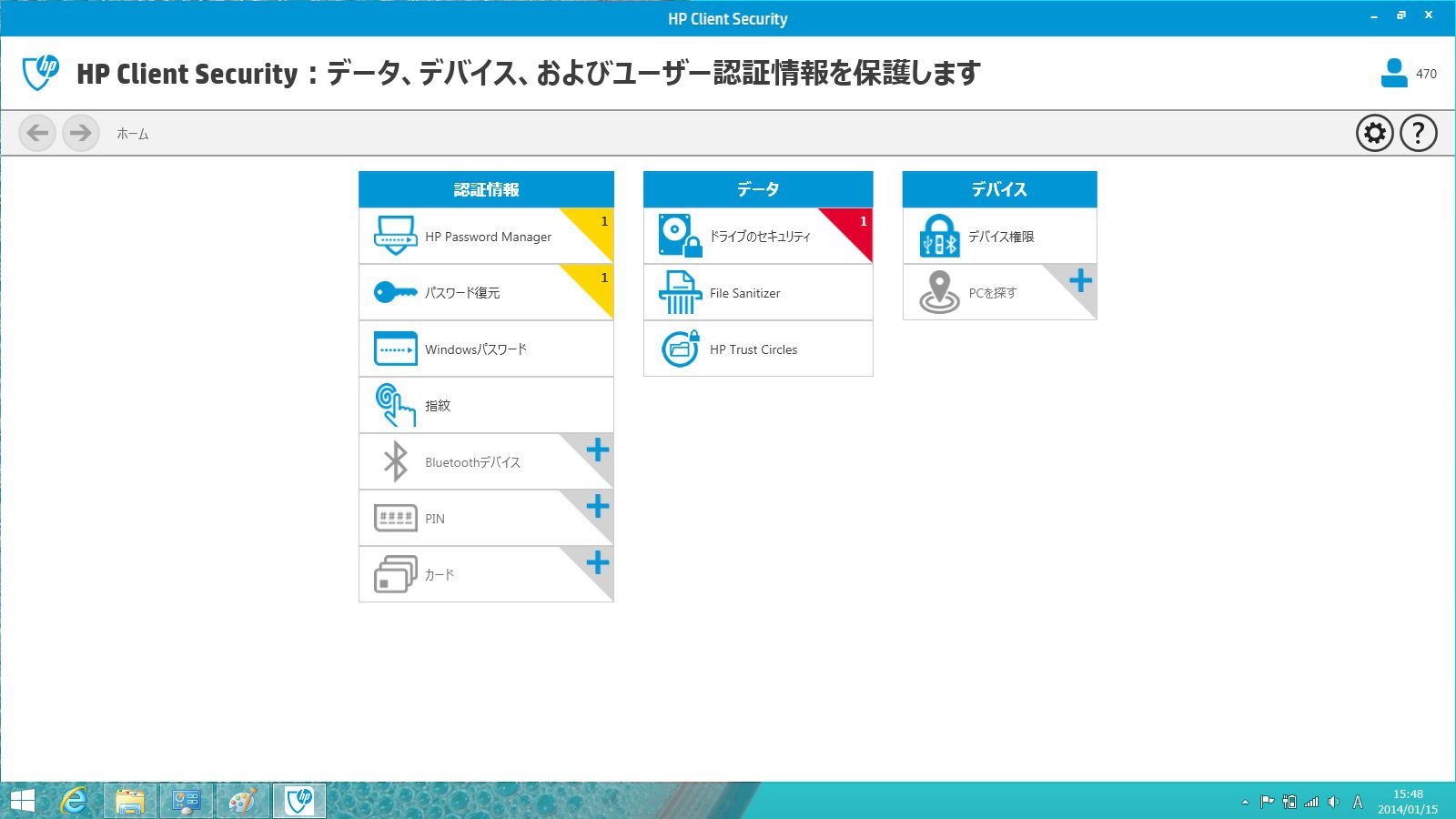Open the HP Trust Circles icon
The height and width of the screenshot is (819, 1456).
pos(680,349)
